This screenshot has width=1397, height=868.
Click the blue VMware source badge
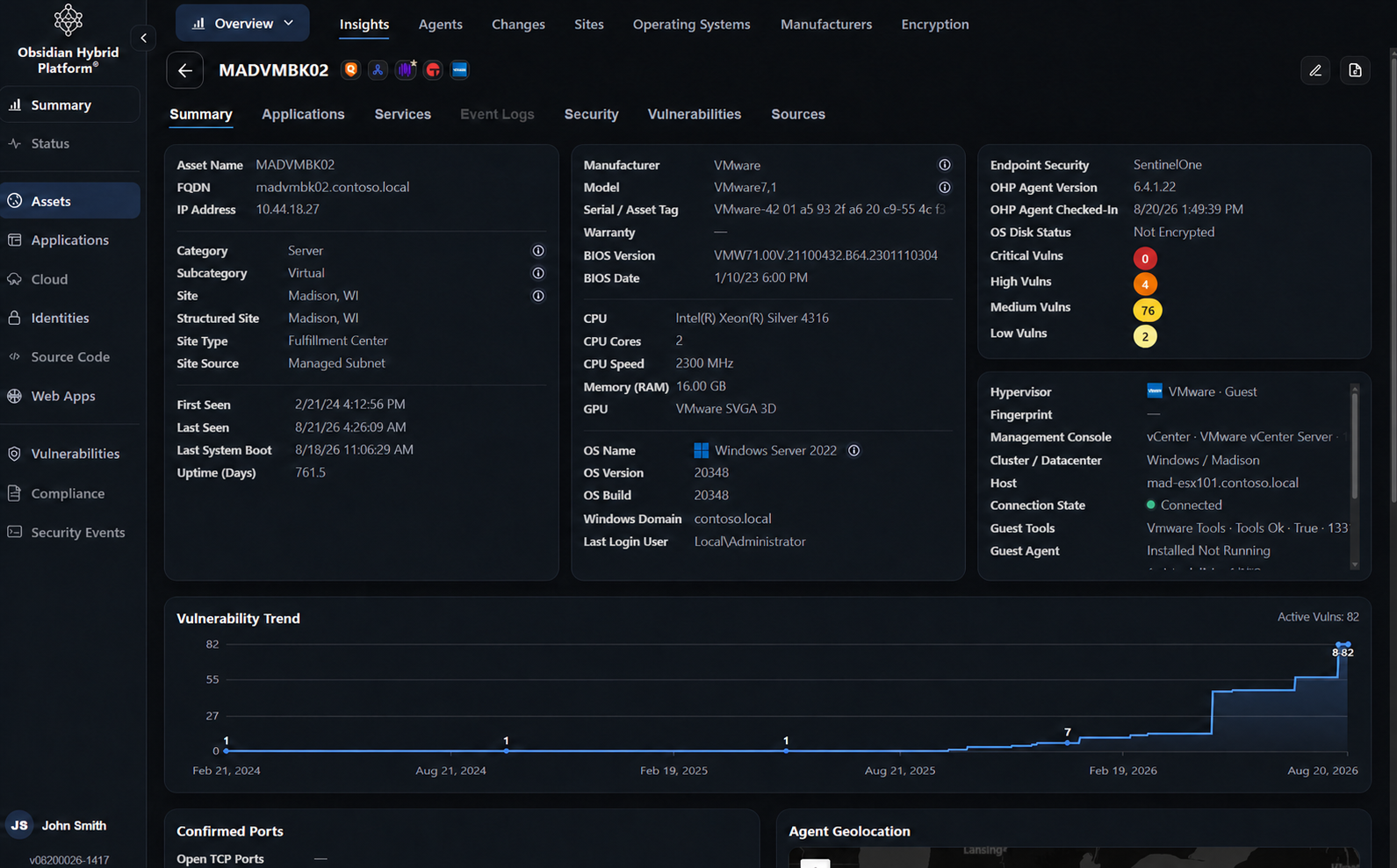(x=459, y=70)
